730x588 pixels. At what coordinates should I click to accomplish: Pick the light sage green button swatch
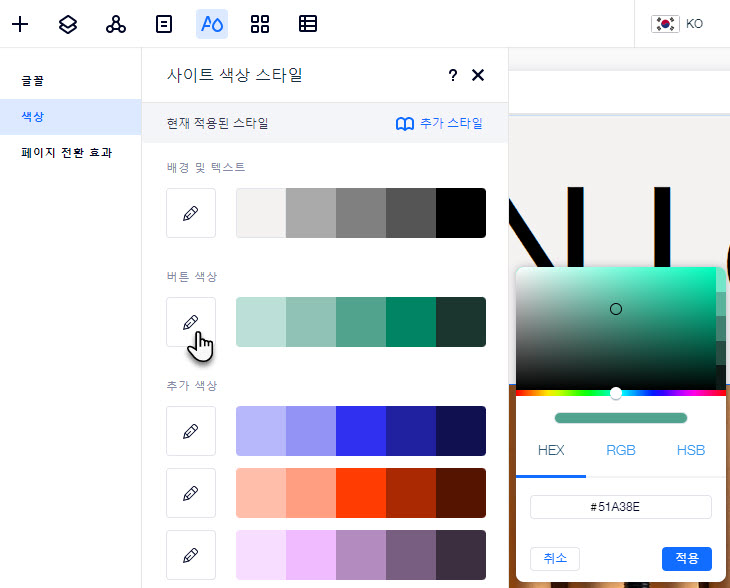point(311,322)
